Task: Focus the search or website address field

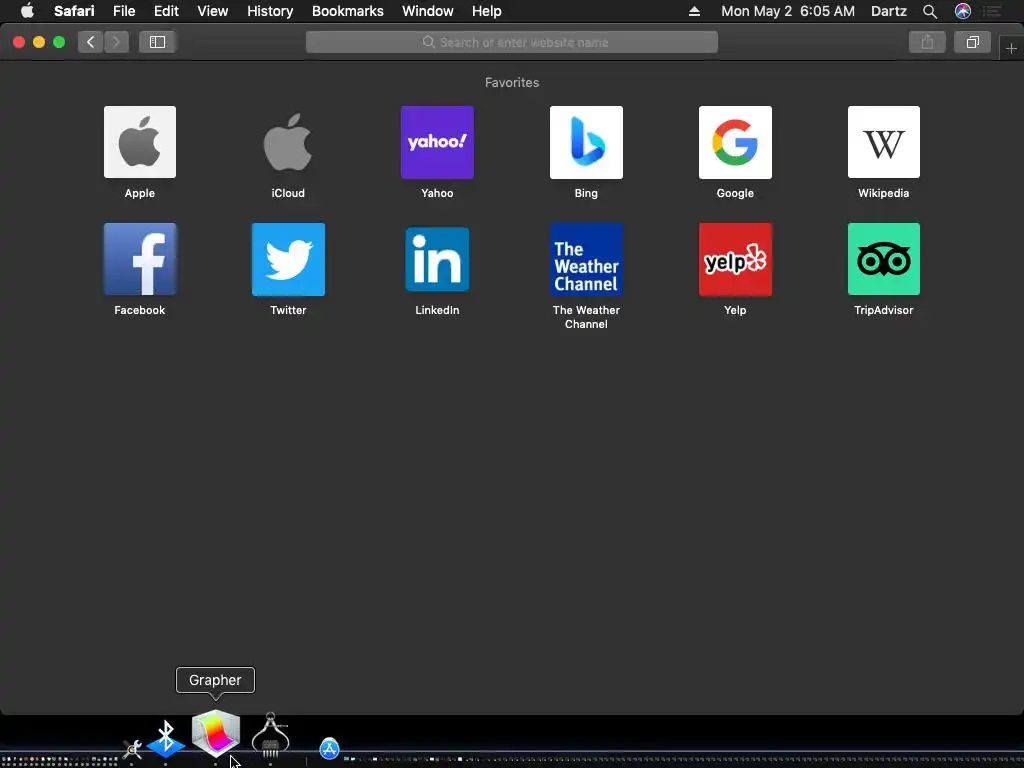Action: point(511,42)
